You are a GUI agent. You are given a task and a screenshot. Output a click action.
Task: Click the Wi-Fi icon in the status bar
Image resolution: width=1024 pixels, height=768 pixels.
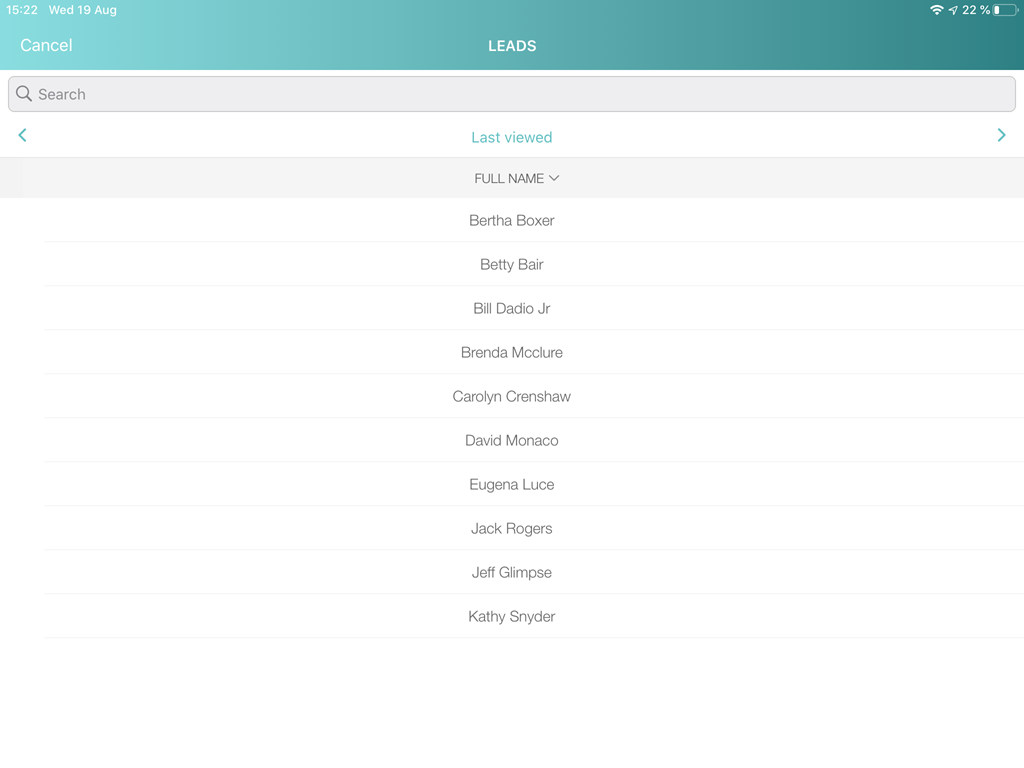[x=938, y=10]
